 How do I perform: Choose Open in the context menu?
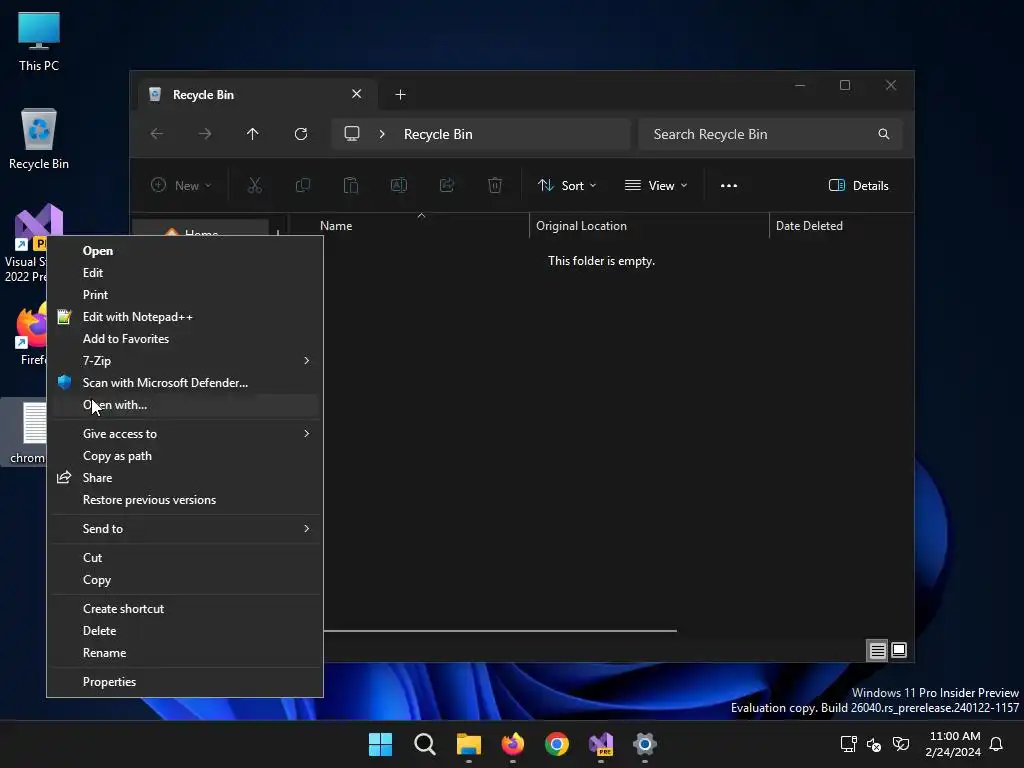[x=185, y=251]
